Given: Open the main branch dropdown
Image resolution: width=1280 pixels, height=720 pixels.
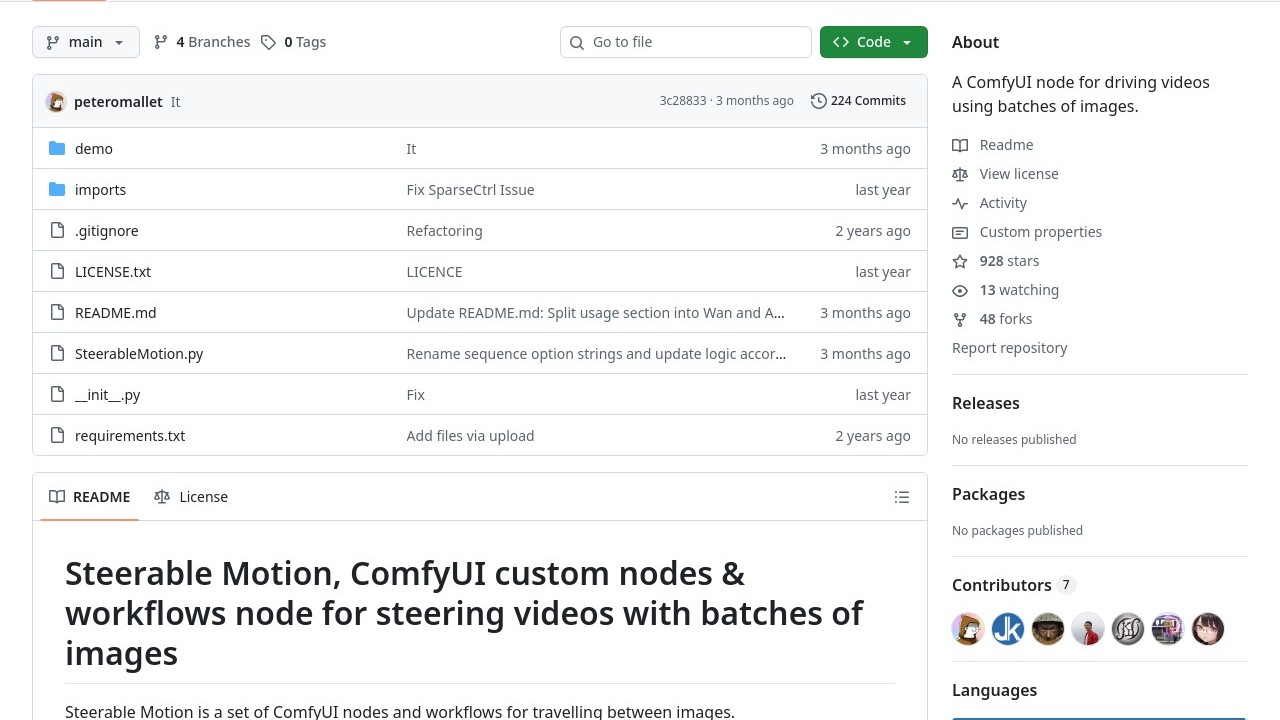Looking at the screenshot, I should [x=85, y=42].
